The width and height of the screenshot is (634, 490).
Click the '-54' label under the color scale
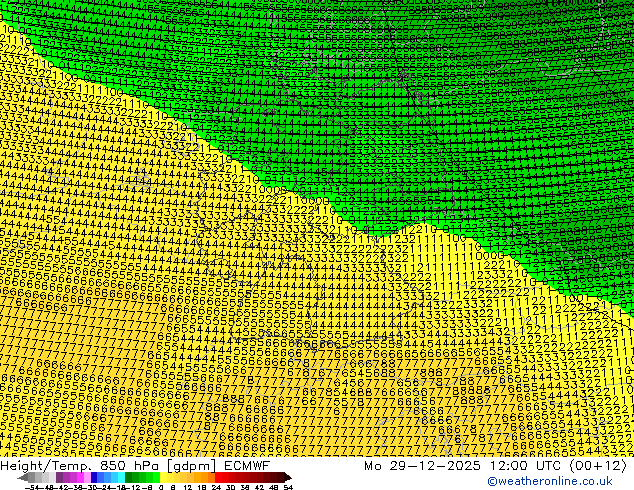click(32, 487)
